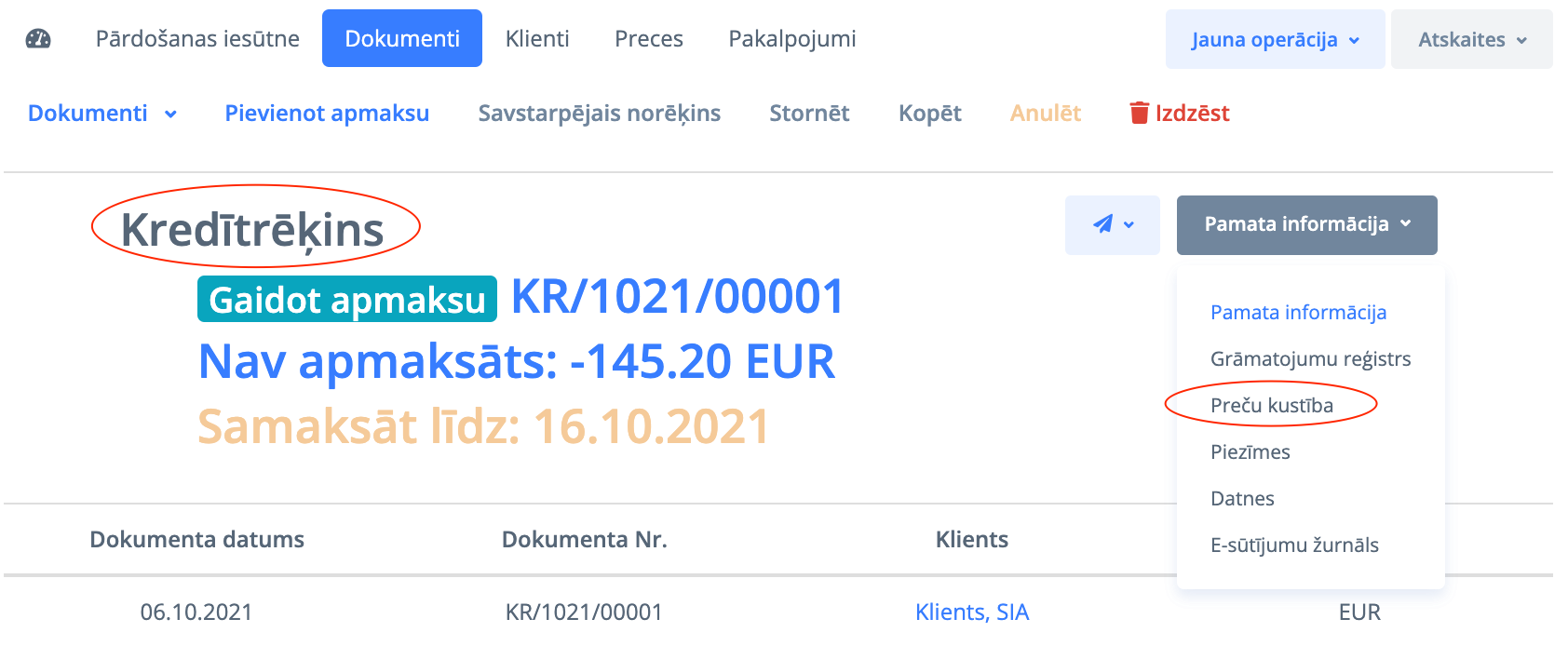
Task: Go to the Preces tab
Action: tap(649, 39)
